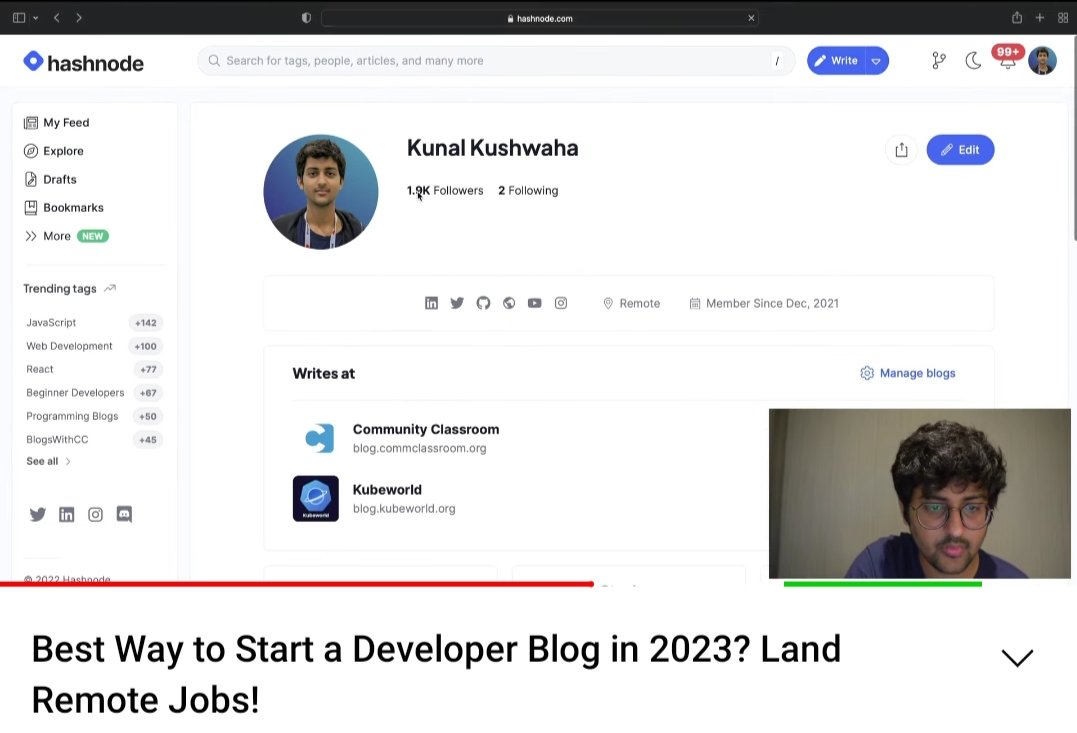Open My Feed in the sidebar
The width and height of the screenshot is (1077, 733).
(57, 122)
